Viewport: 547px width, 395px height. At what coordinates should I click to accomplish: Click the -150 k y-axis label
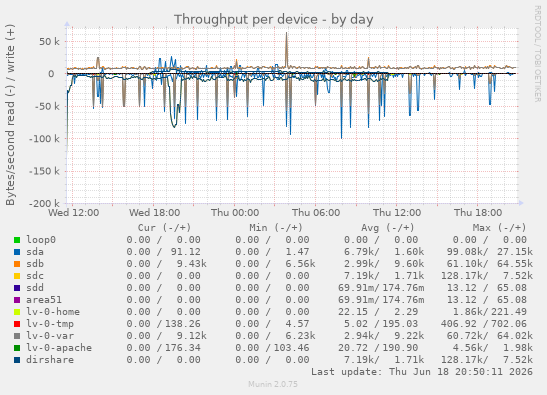tap(44, 171)
